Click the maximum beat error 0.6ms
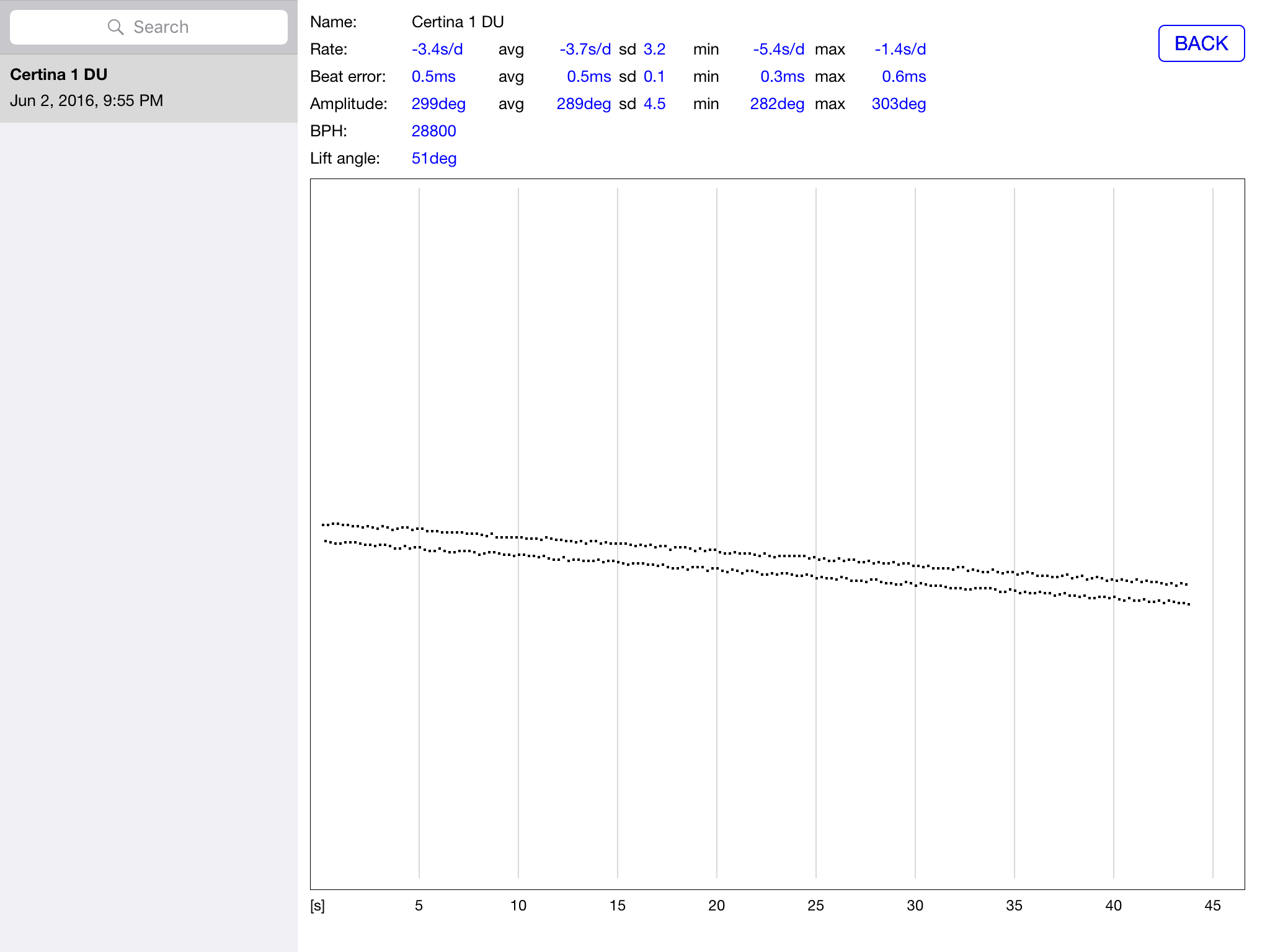This screenshot has height=952, width=1270. coord(904,76)
